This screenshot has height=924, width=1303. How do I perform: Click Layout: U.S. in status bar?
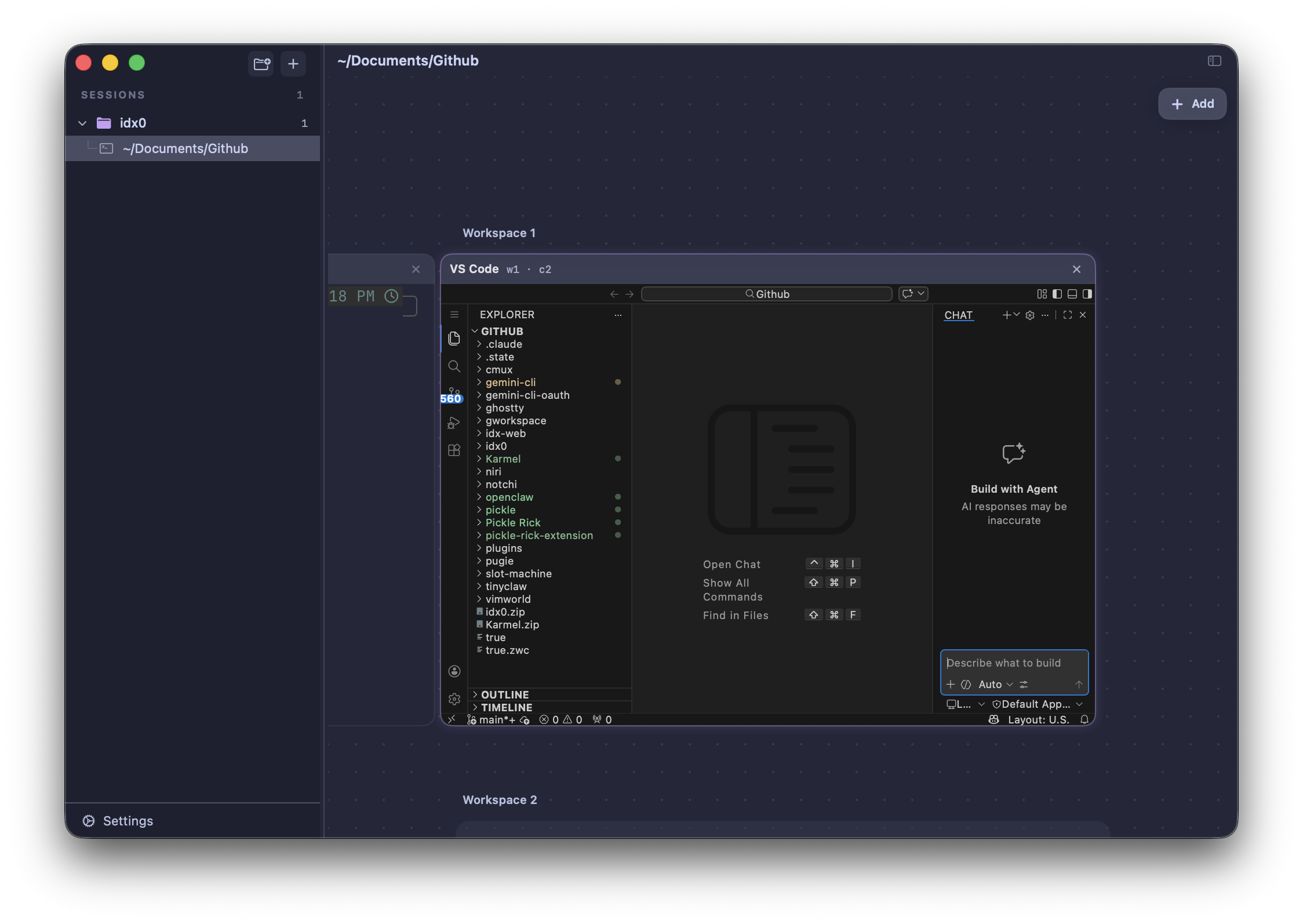(1039, 719)
